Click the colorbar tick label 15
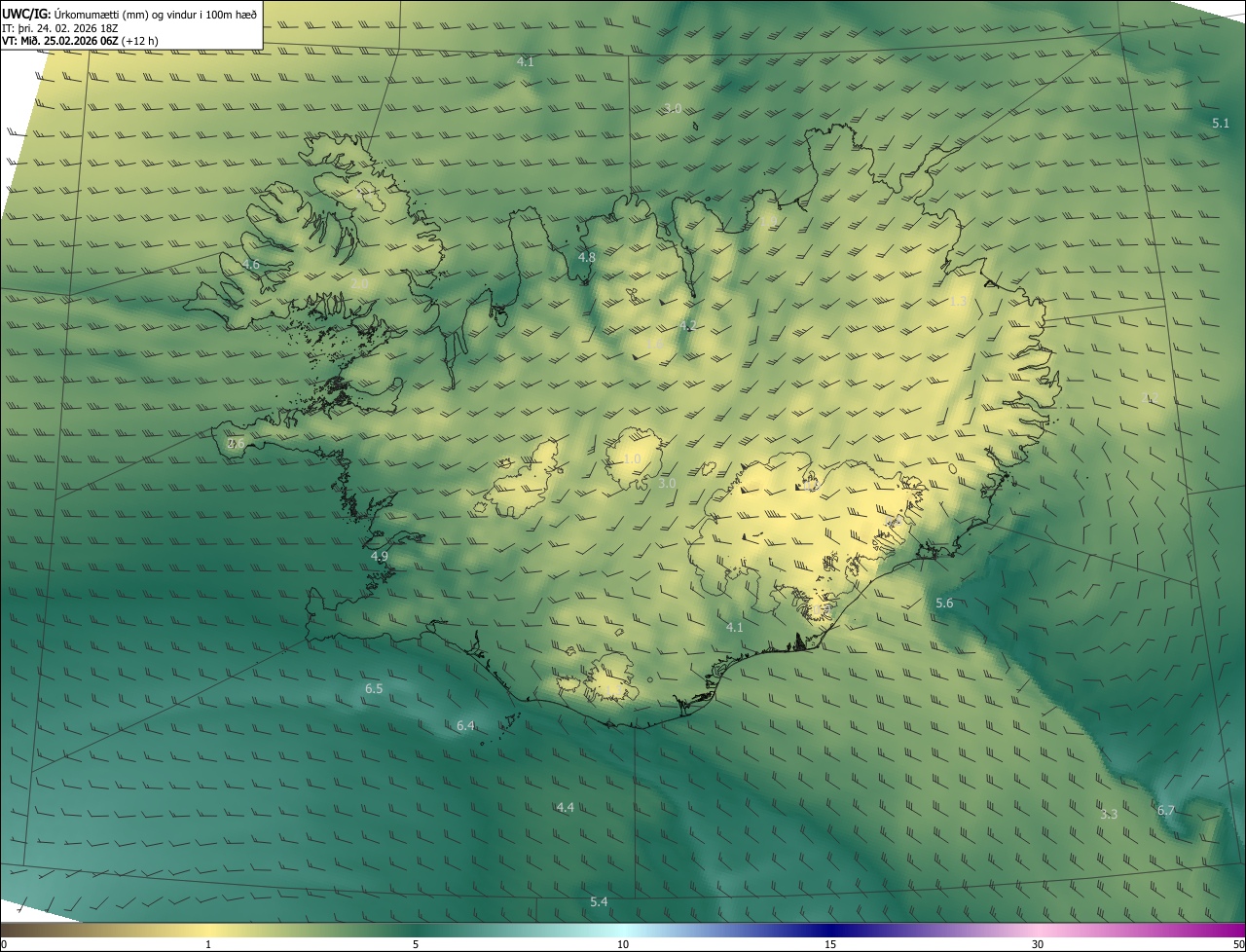Screen dimensions: 1246x952 830,945
